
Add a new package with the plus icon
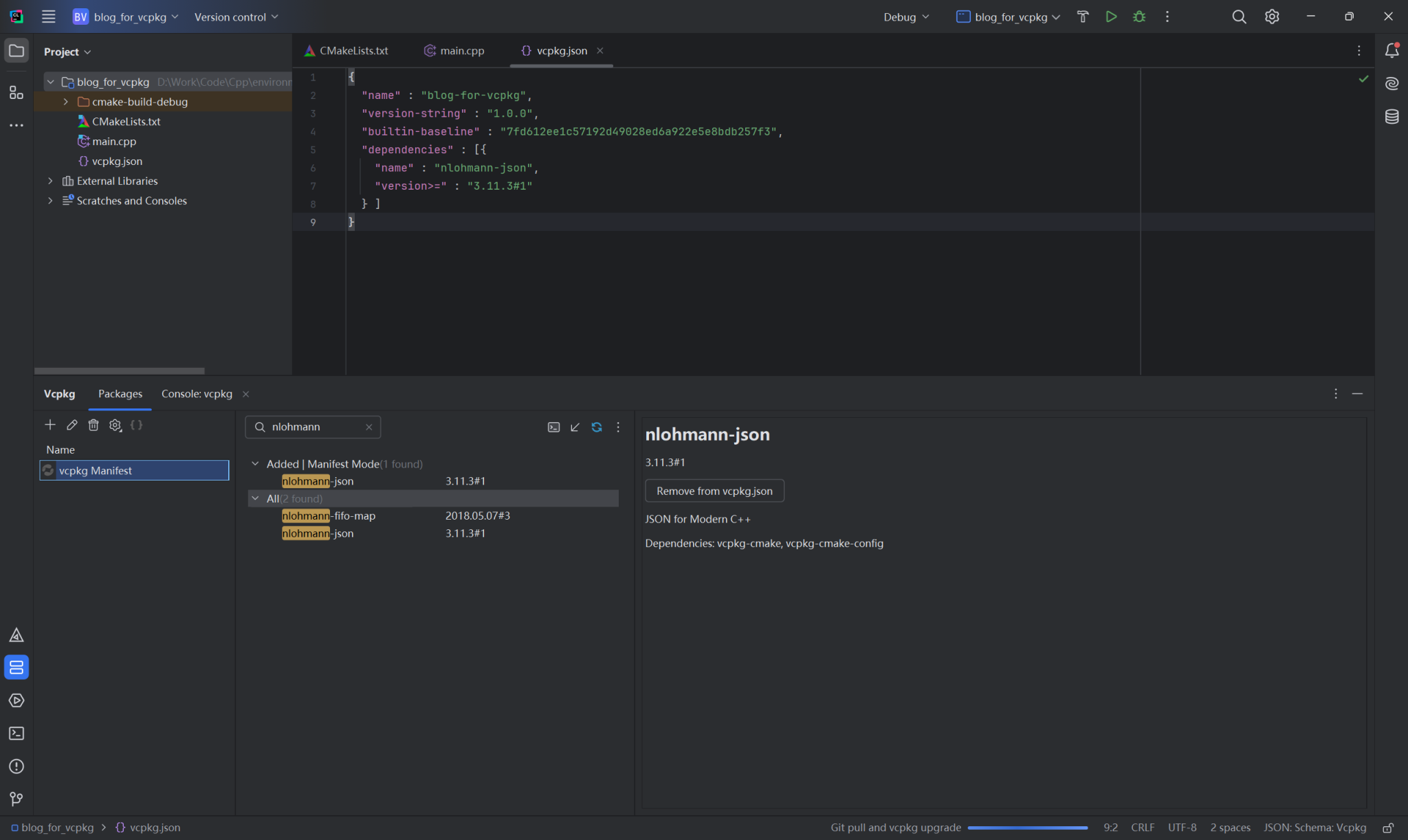pos(49,425)
